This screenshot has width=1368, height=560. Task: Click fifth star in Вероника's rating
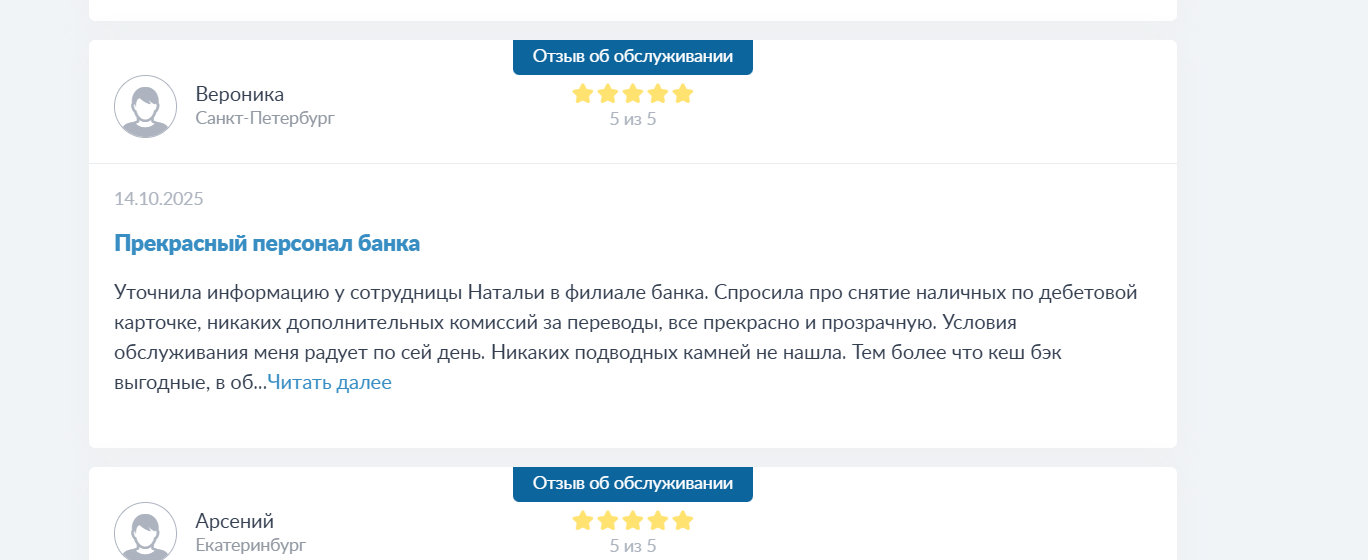[683, 94]
